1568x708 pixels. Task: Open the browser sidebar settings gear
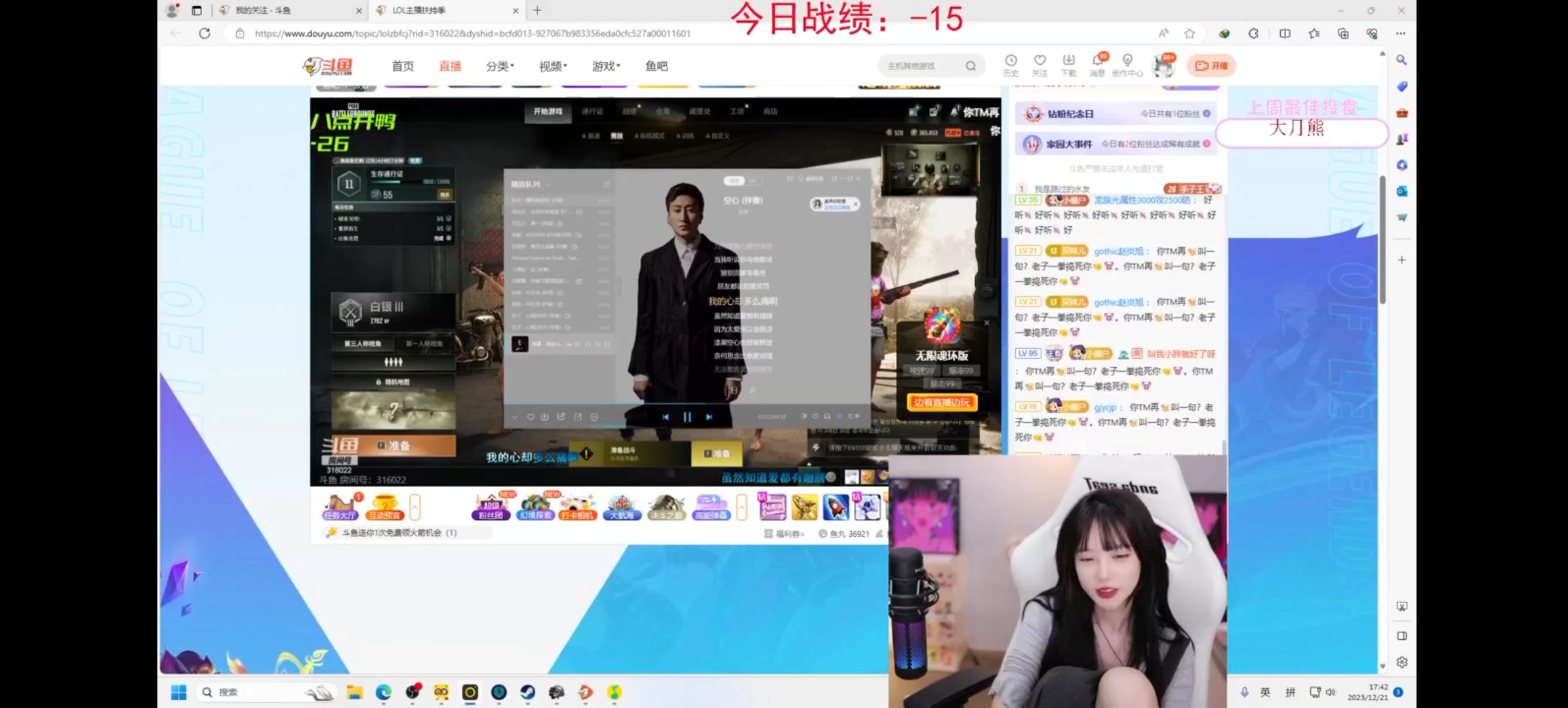tap(1401, 662)
